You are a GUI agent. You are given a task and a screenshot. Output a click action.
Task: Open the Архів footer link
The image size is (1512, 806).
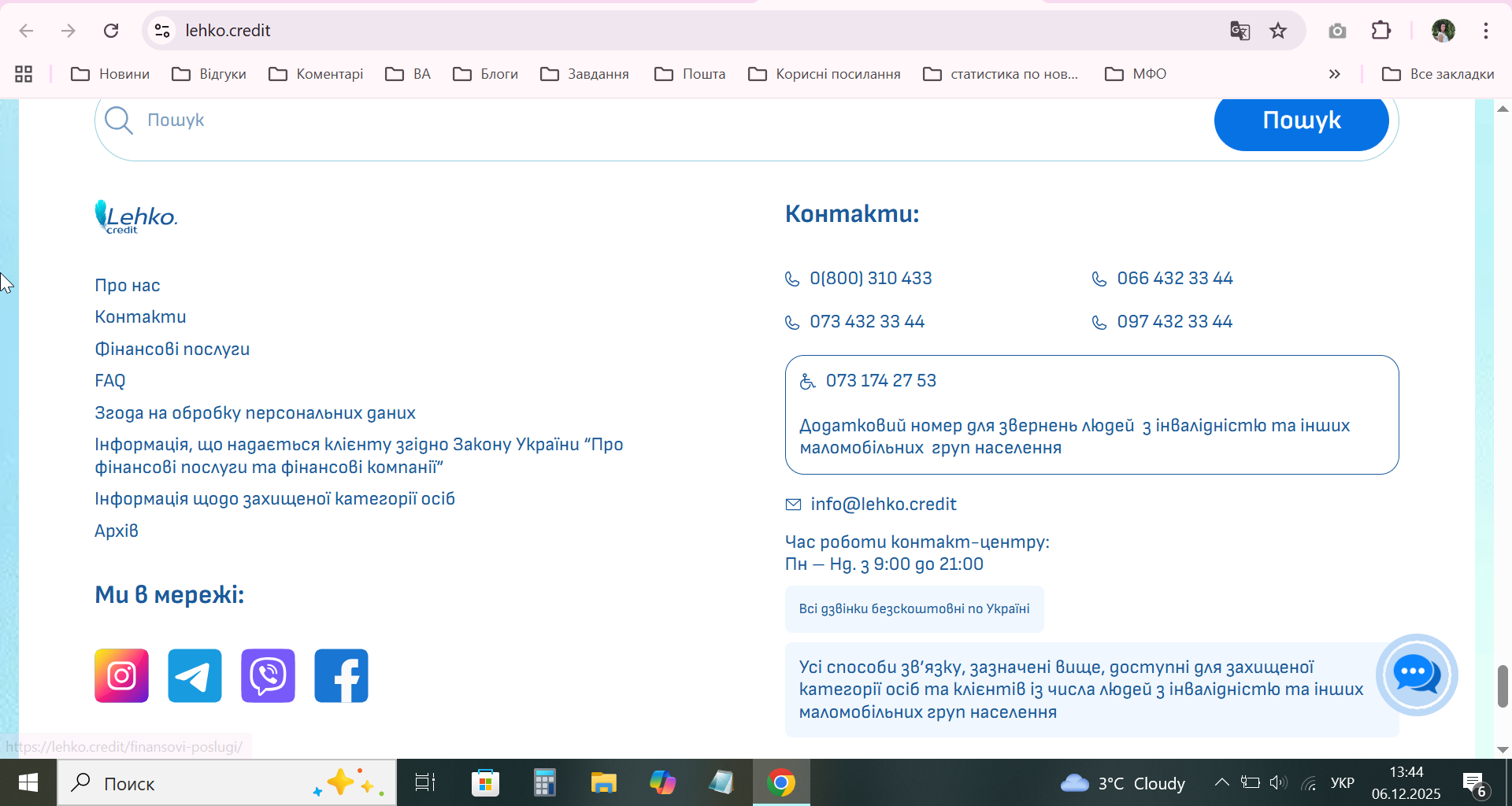117,531
